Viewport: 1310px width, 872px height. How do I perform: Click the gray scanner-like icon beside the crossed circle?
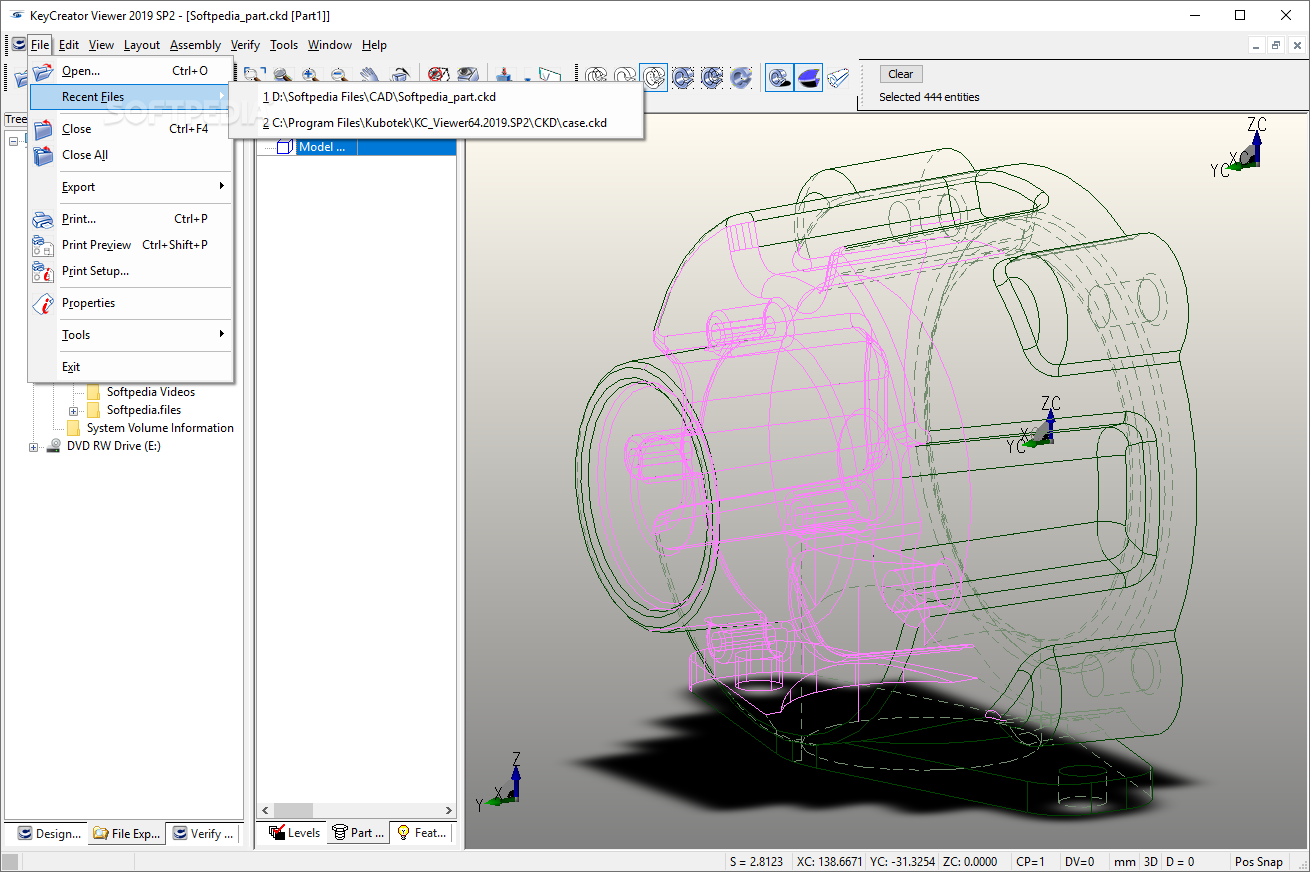point(467,76)
